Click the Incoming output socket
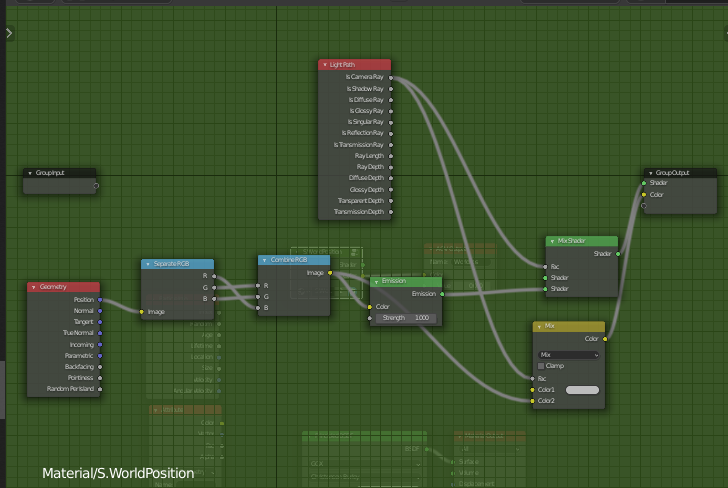Screen dimensions: 728x488 tap(100, 345)
